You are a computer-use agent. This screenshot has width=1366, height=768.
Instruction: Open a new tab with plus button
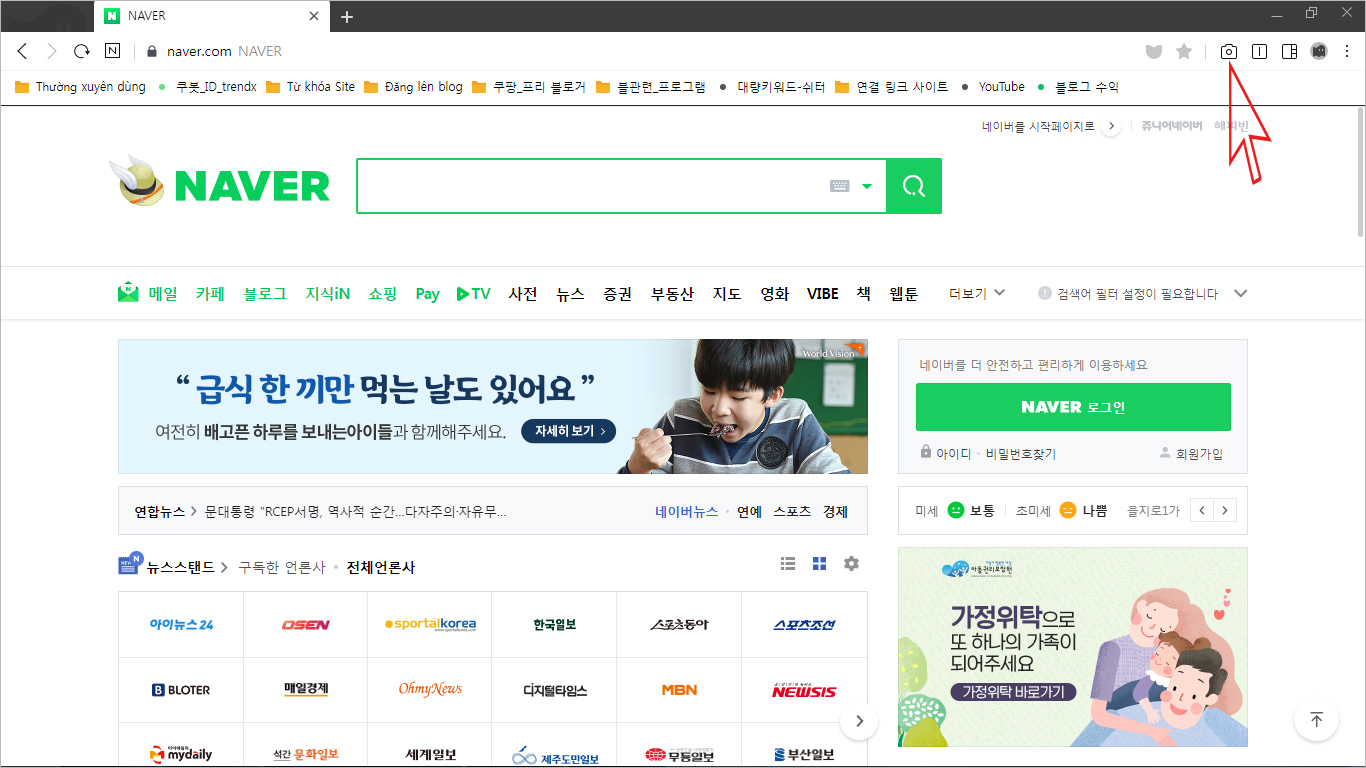click(347, 16)
